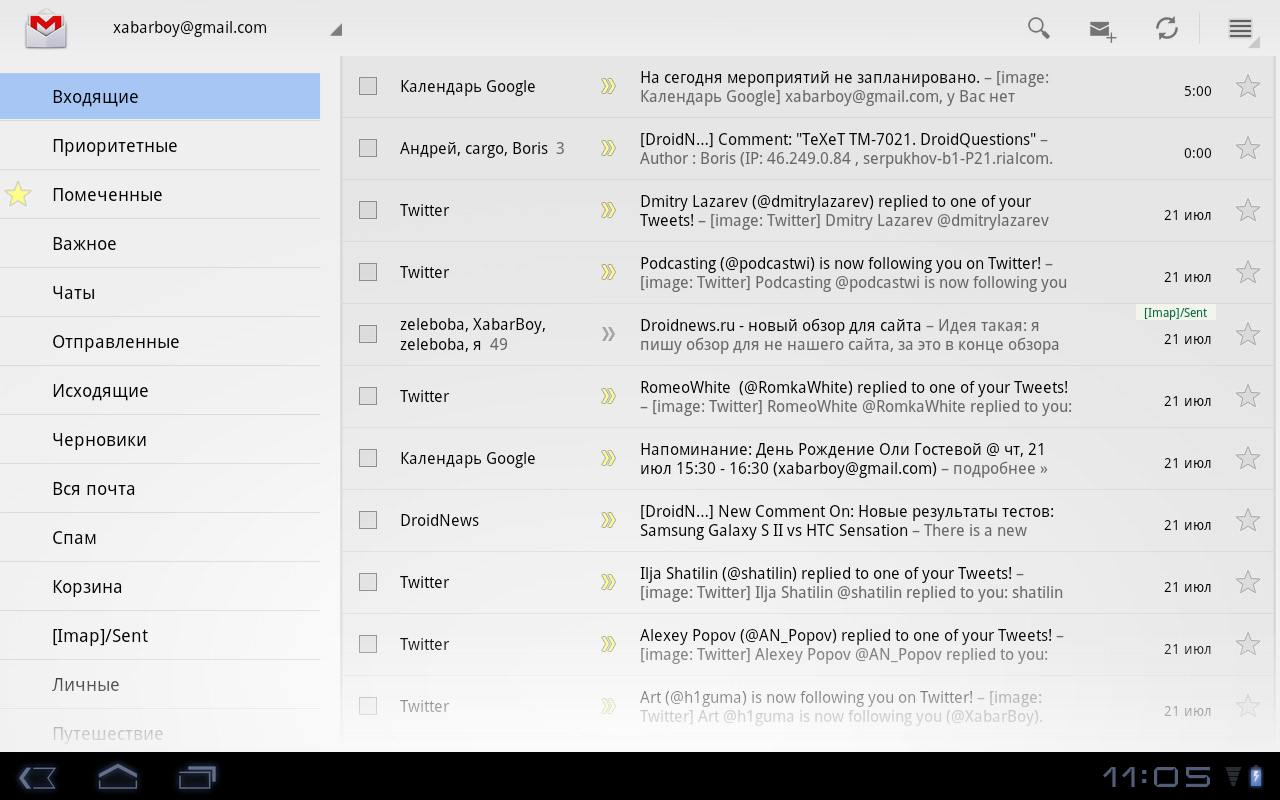Toggle importance marker on Alexey Popov email
Image resolution: width=1280 pixels, height=800 pixels.
(x=608, y=644)
